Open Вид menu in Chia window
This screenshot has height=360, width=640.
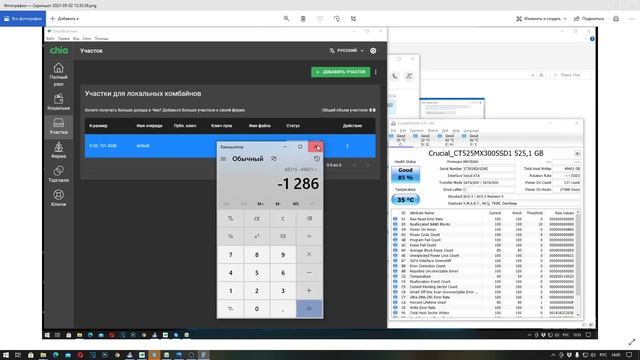click(76, 38)
